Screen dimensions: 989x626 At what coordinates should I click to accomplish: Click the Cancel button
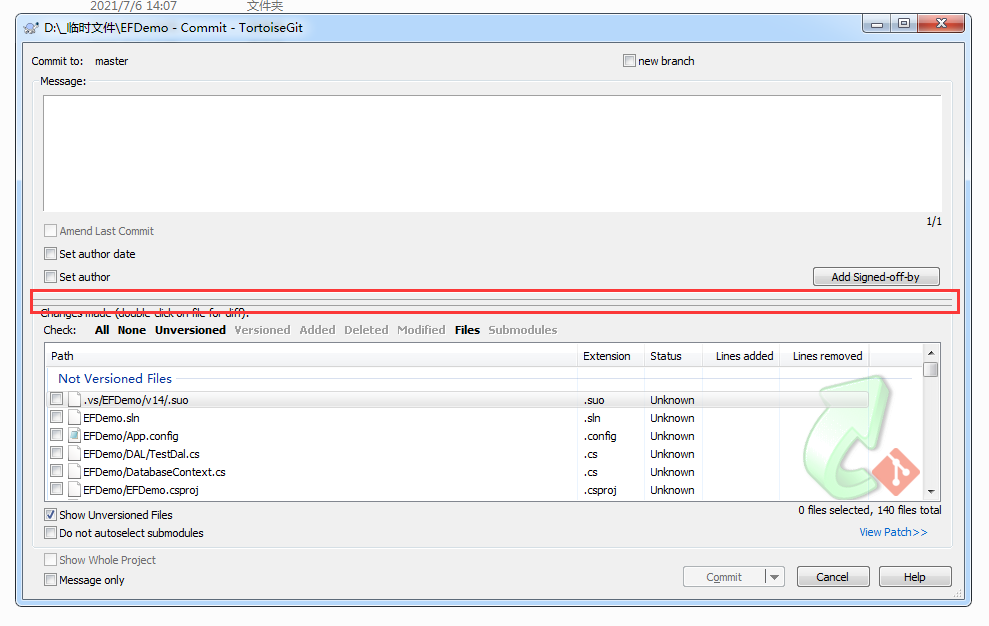coord(832,577)
